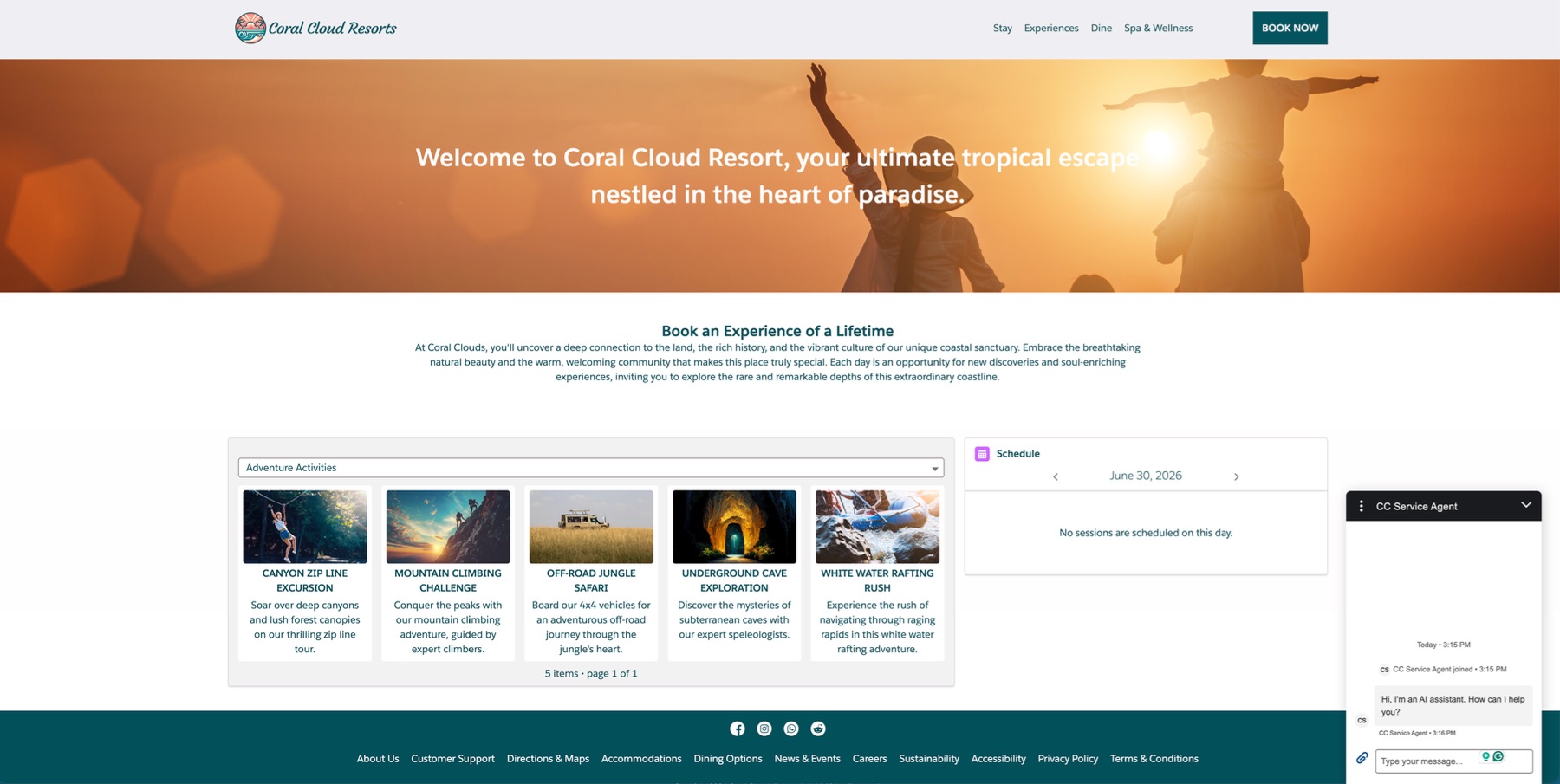Viewport: 1560px width, 784px height.
Task: Go to next day in Schedule
Action: (1236, 476)
